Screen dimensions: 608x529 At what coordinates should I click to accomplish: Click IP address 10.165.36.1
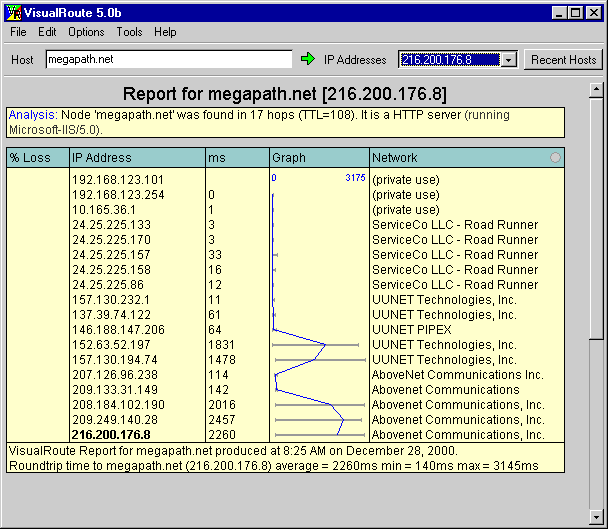(104, 210)
